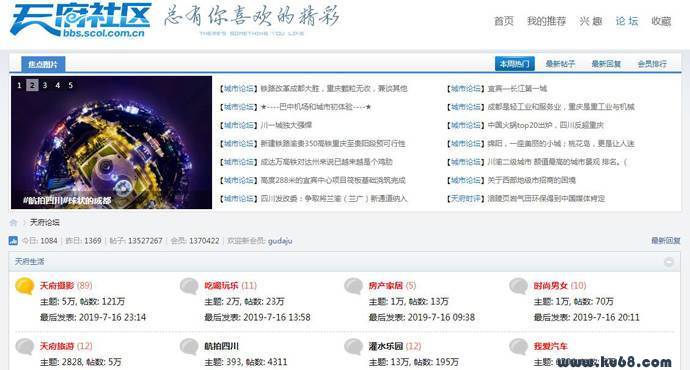Click the 吃喝玩乐 forum bubble icon

tap(189, 286)
